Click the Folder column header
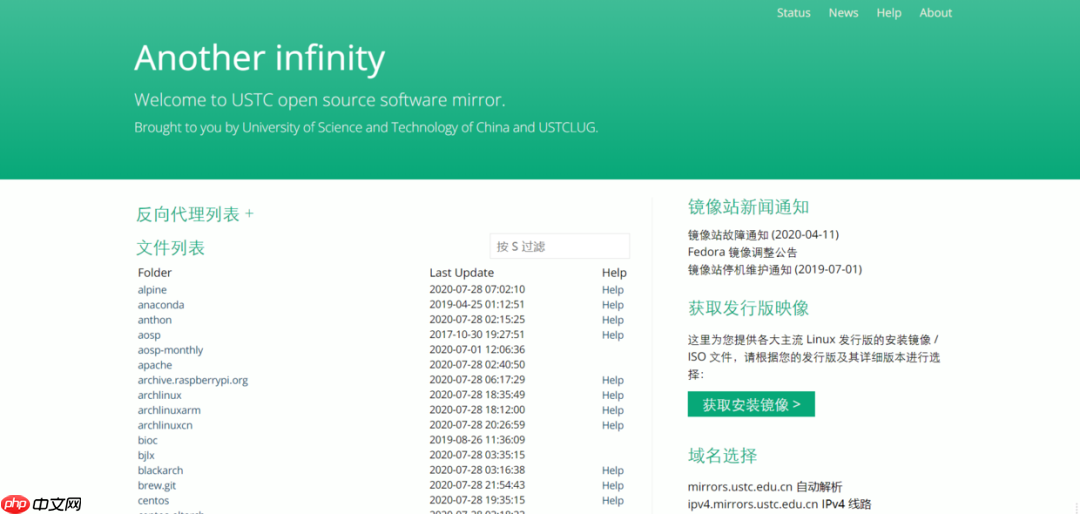Screen dimensions: 1080x514 [x=155, y=272]
